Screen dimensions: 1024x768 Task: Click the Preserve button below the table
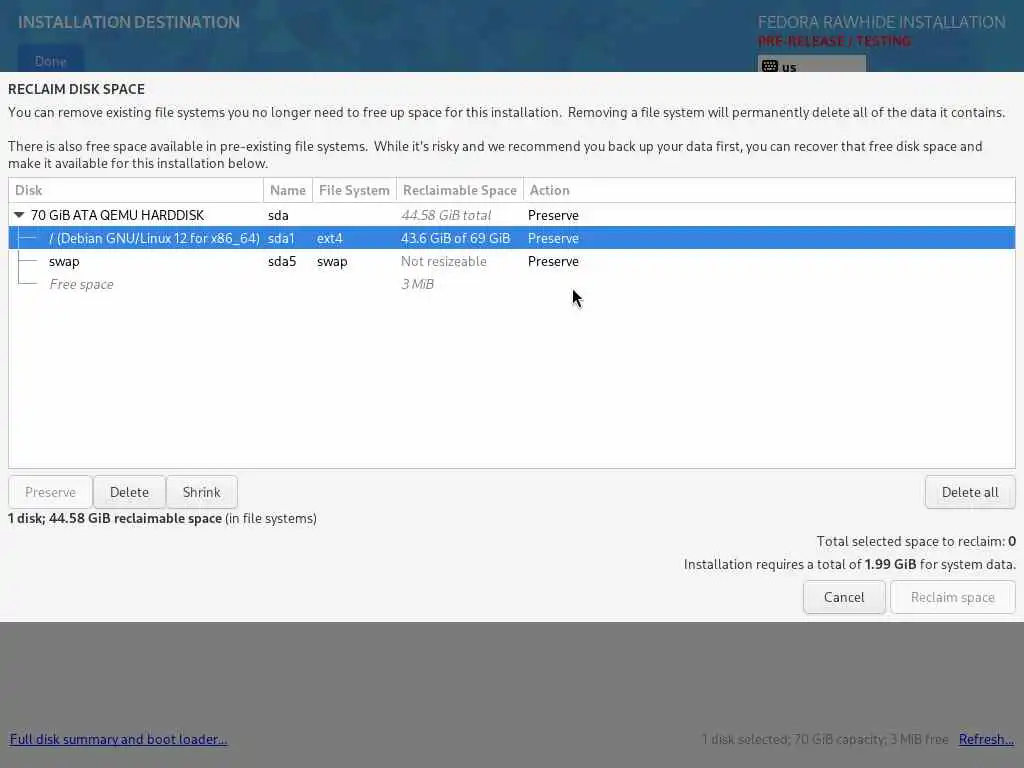50,492
